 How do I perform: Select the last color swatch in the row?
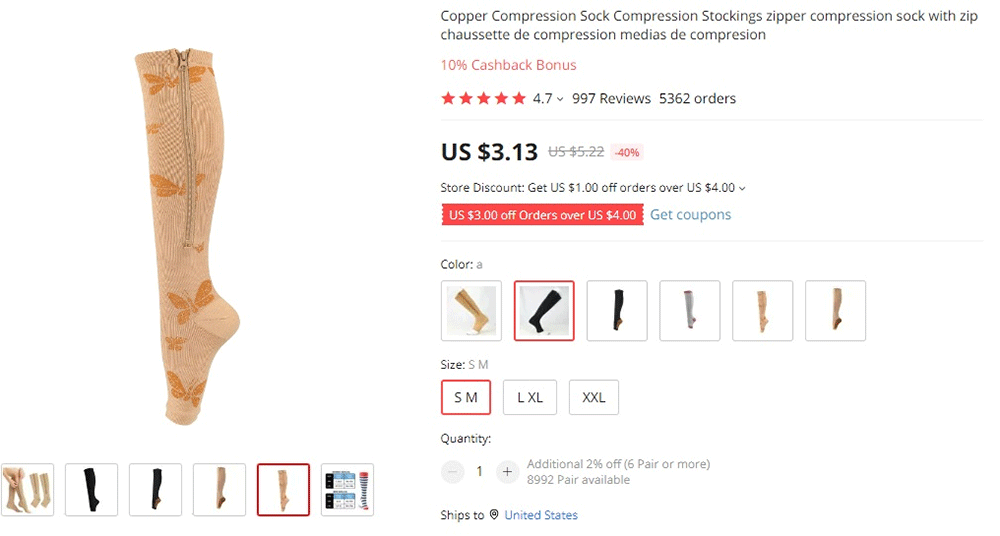[x=836, y=311]
